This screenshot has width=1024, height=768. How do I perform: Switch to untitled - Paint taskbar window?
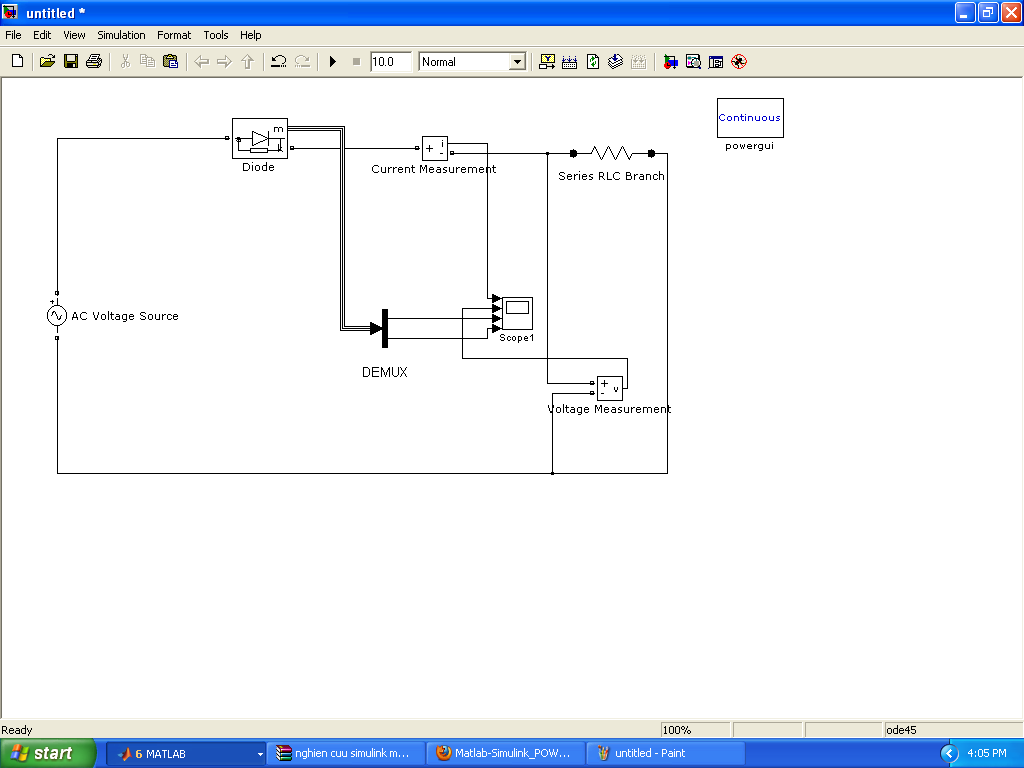(664, 753)
